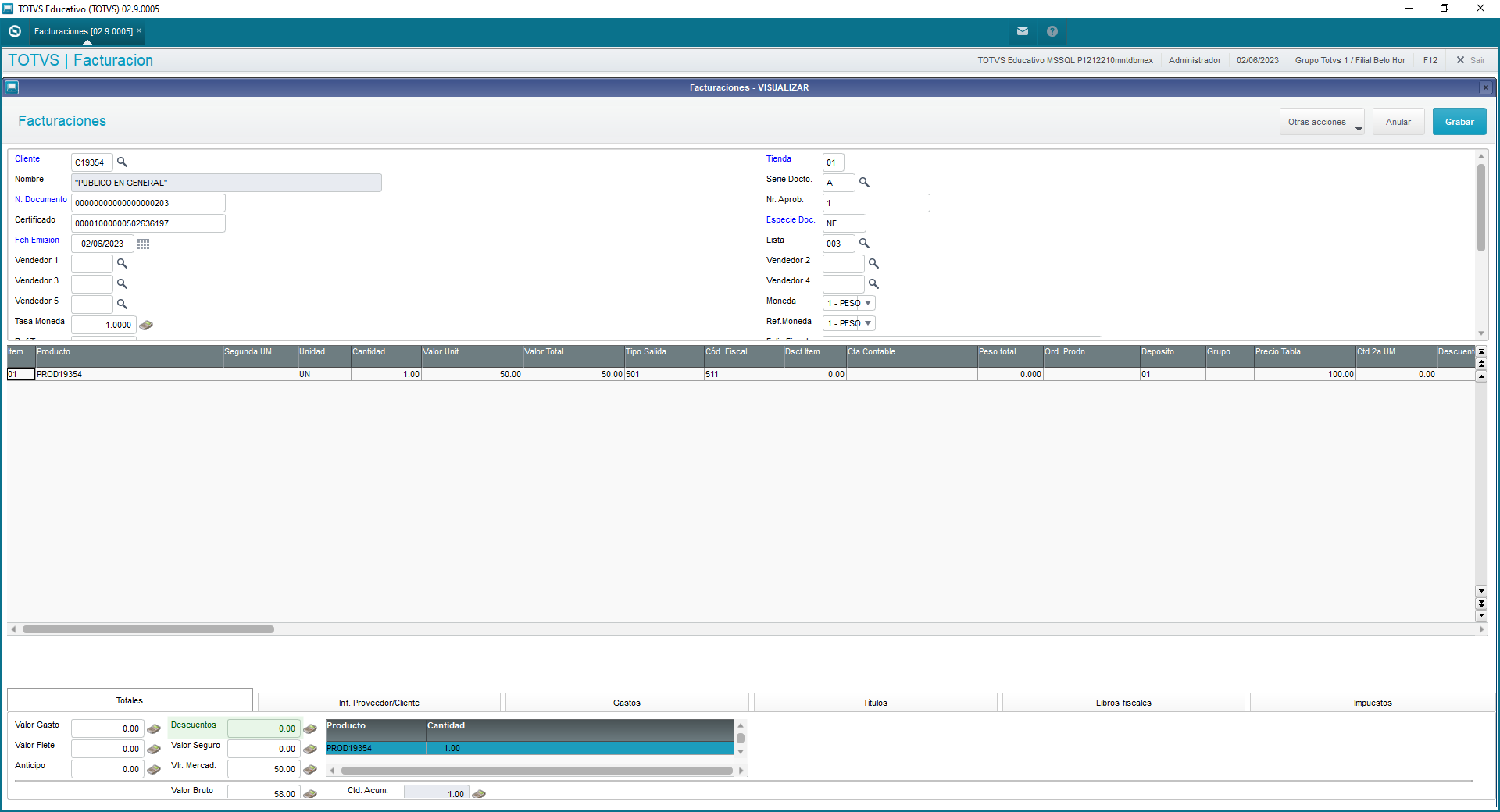The height and width of the screenshot is (812, 1500).
Task: Click calculator icon beside Anticipo
Action: pyautogui.click(x=154, y=770)
